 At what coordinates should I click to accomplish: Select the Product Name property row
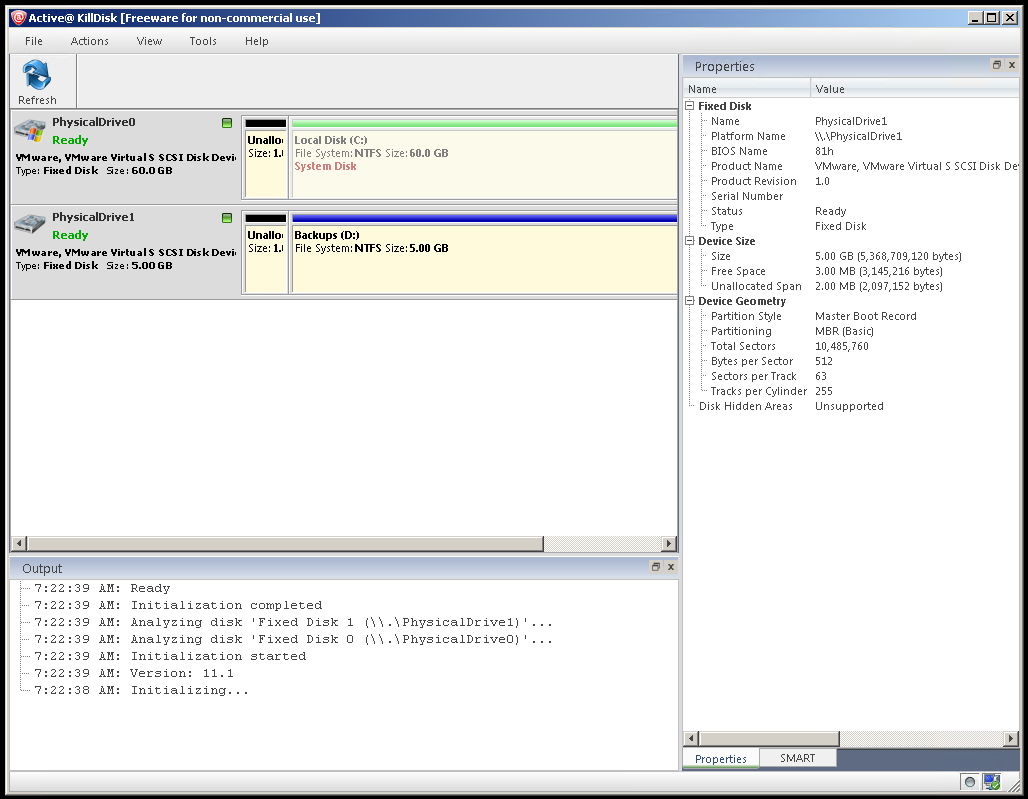pyautogui.click(x=852, y=166)
